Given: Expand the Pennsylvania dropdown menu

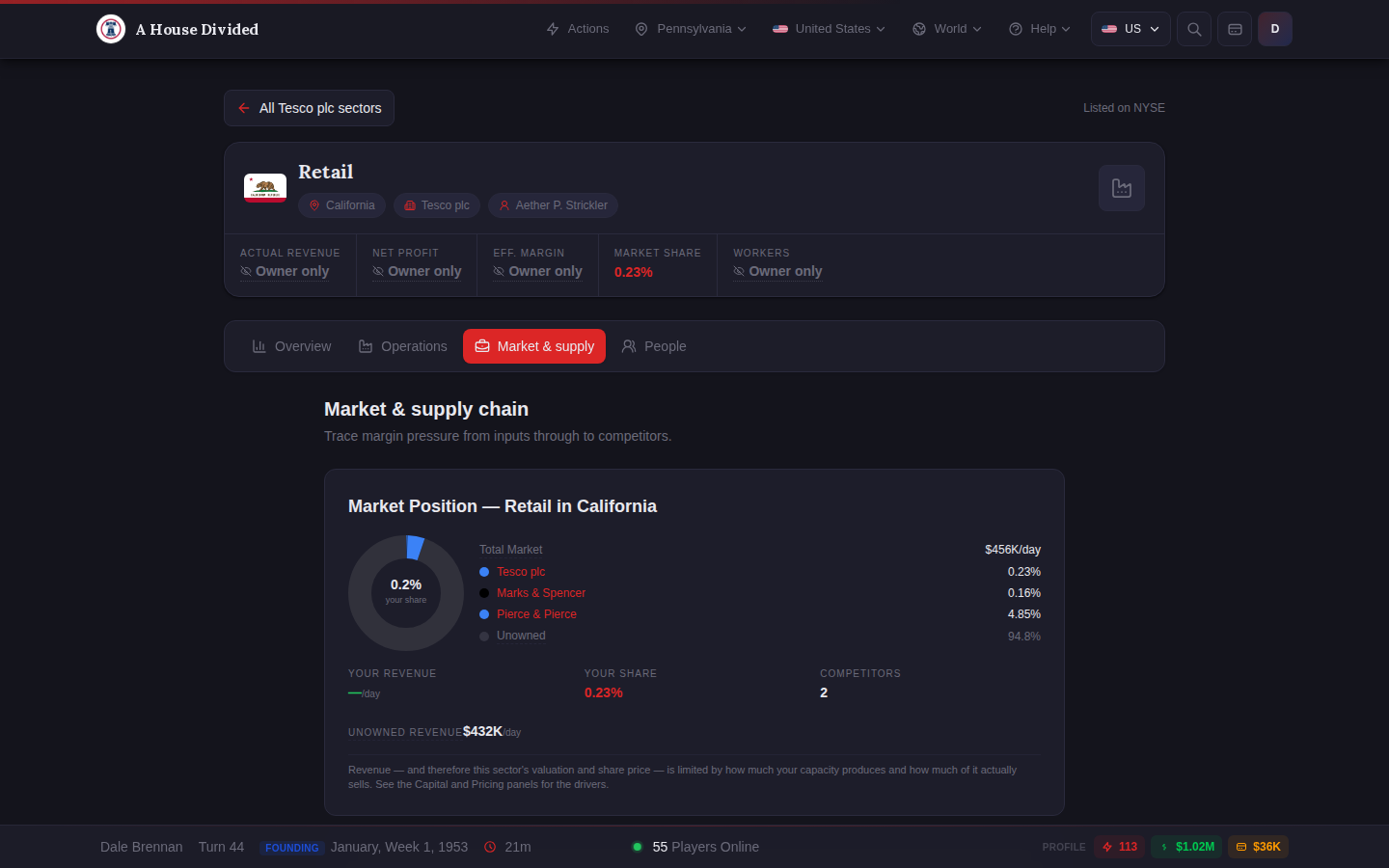Looking at the screenshot, I should (x=691, y=29).
